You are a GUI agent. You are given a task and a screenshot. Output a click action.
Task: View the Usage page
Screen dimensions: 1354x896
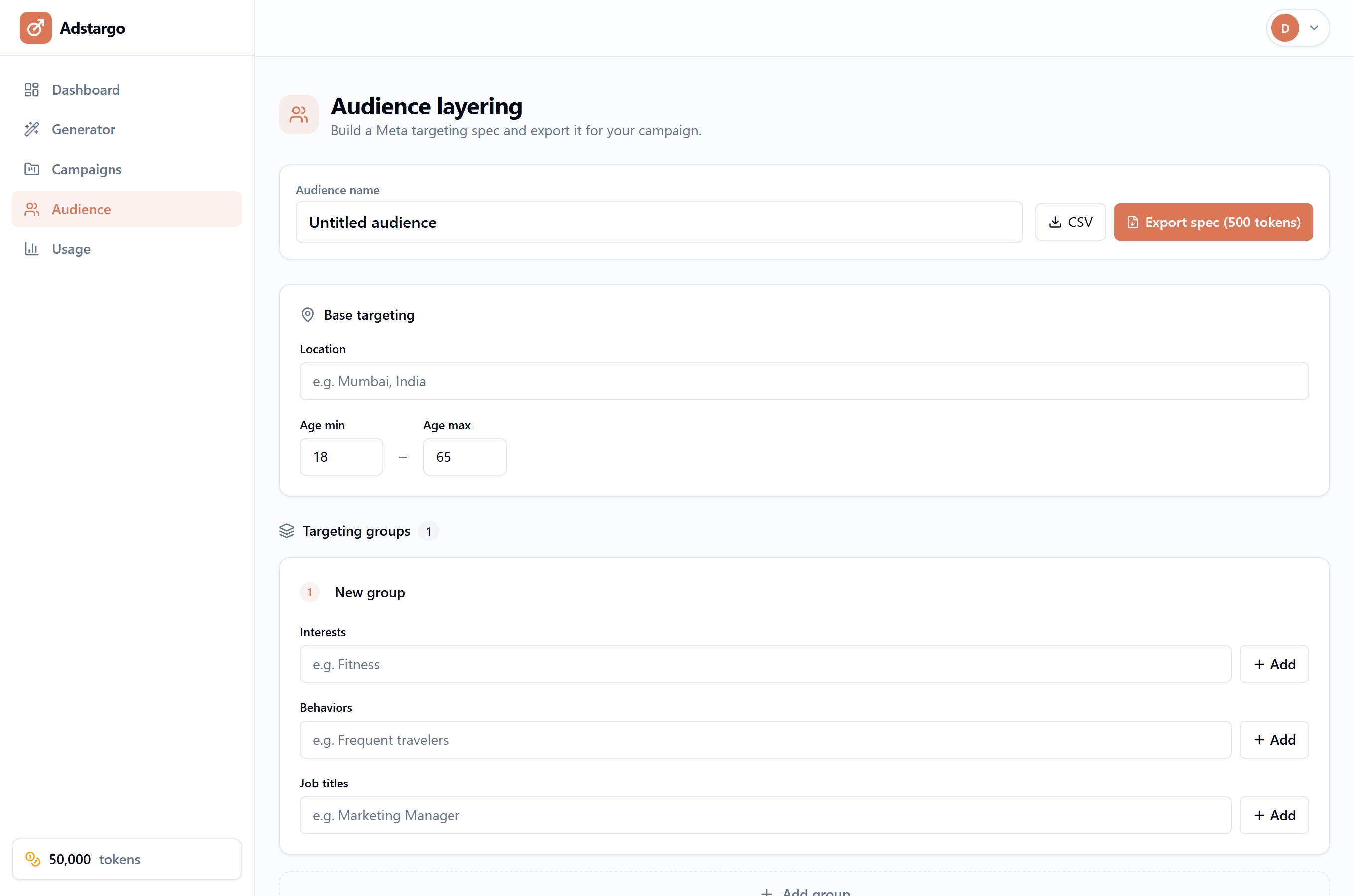(127, 249)
